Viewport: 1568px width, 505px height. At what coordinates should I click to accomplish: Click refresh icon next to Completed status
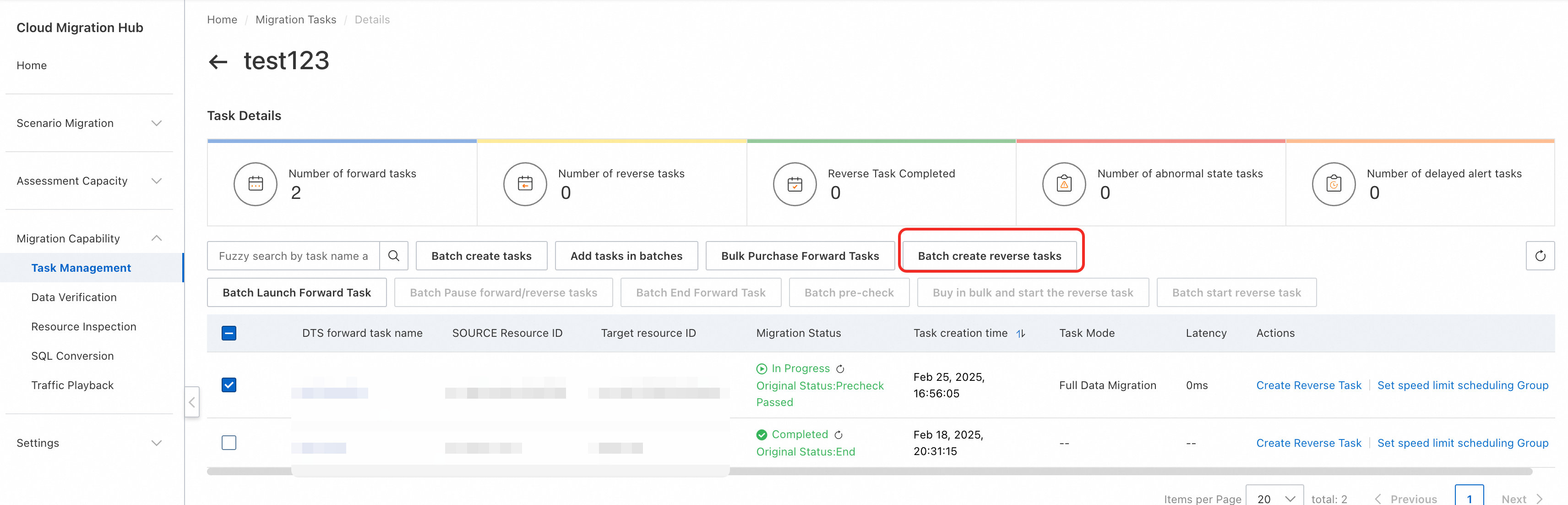click(x=838, y=435)
